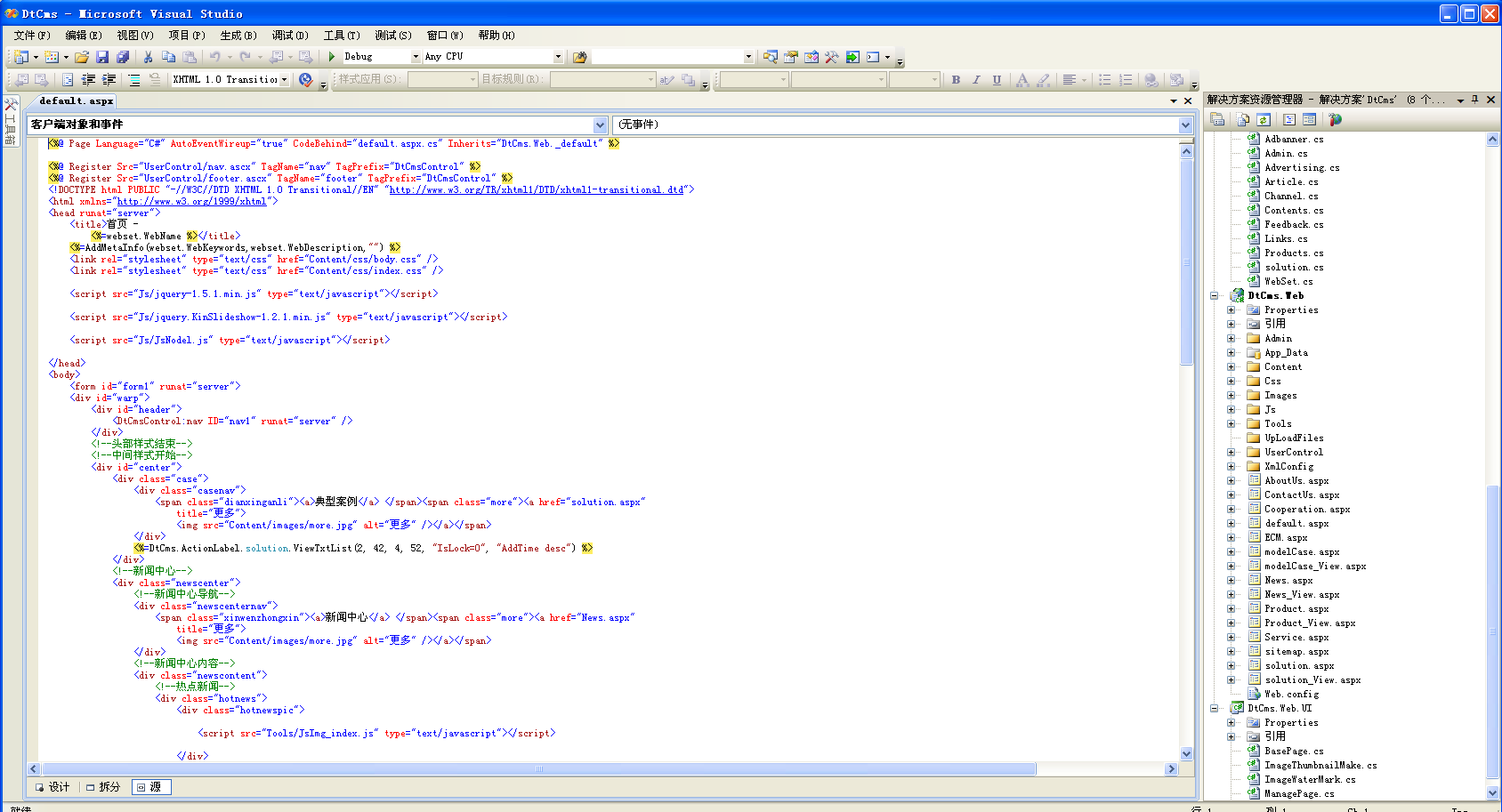The height and width of the screenshot is (812, 1502).
Task: Click the Paste clipboard icon
Action: tap(190, 57)
